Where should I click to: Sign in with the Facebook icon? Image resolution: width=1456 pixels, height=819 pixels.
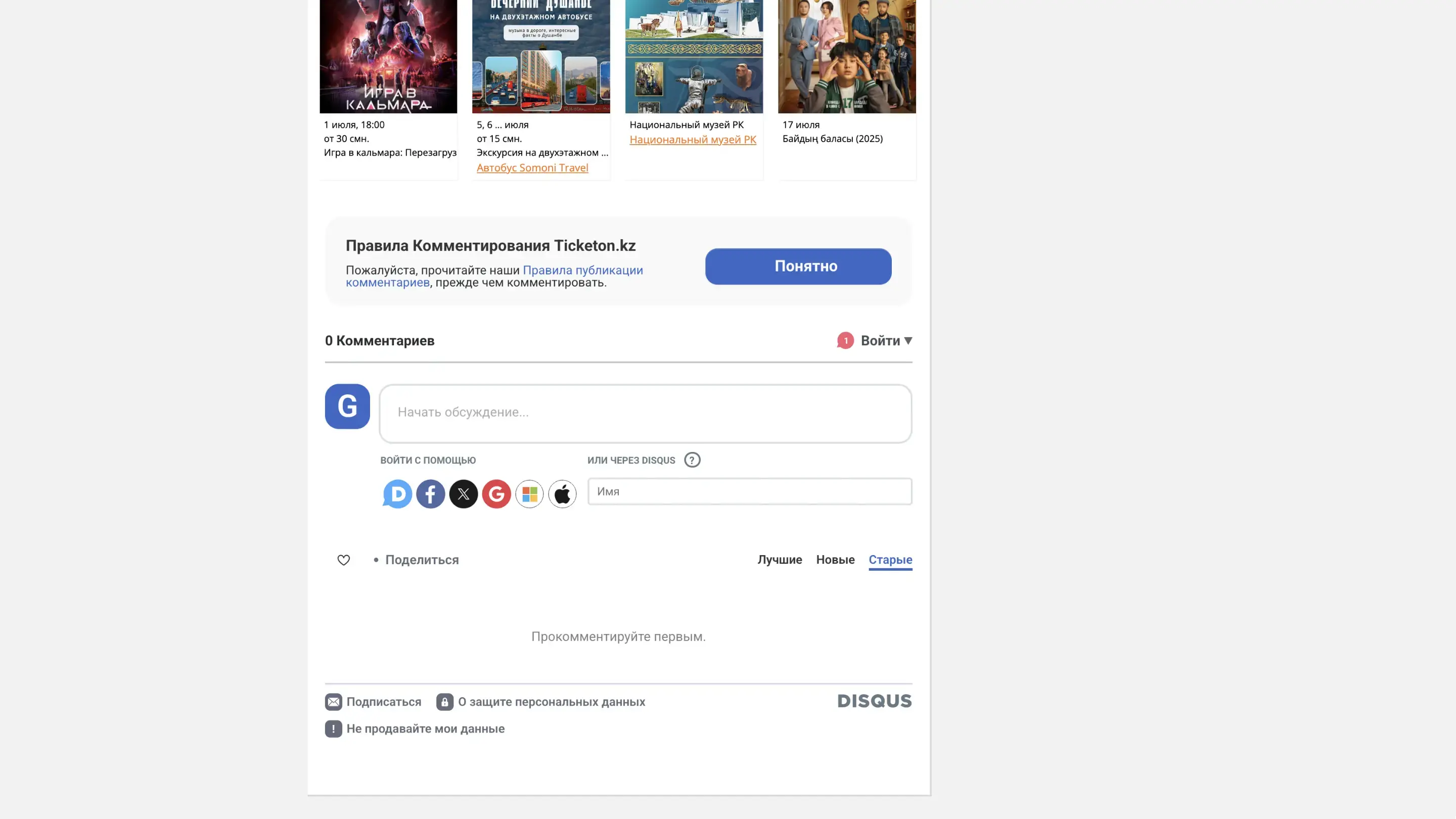pos(430,494)
